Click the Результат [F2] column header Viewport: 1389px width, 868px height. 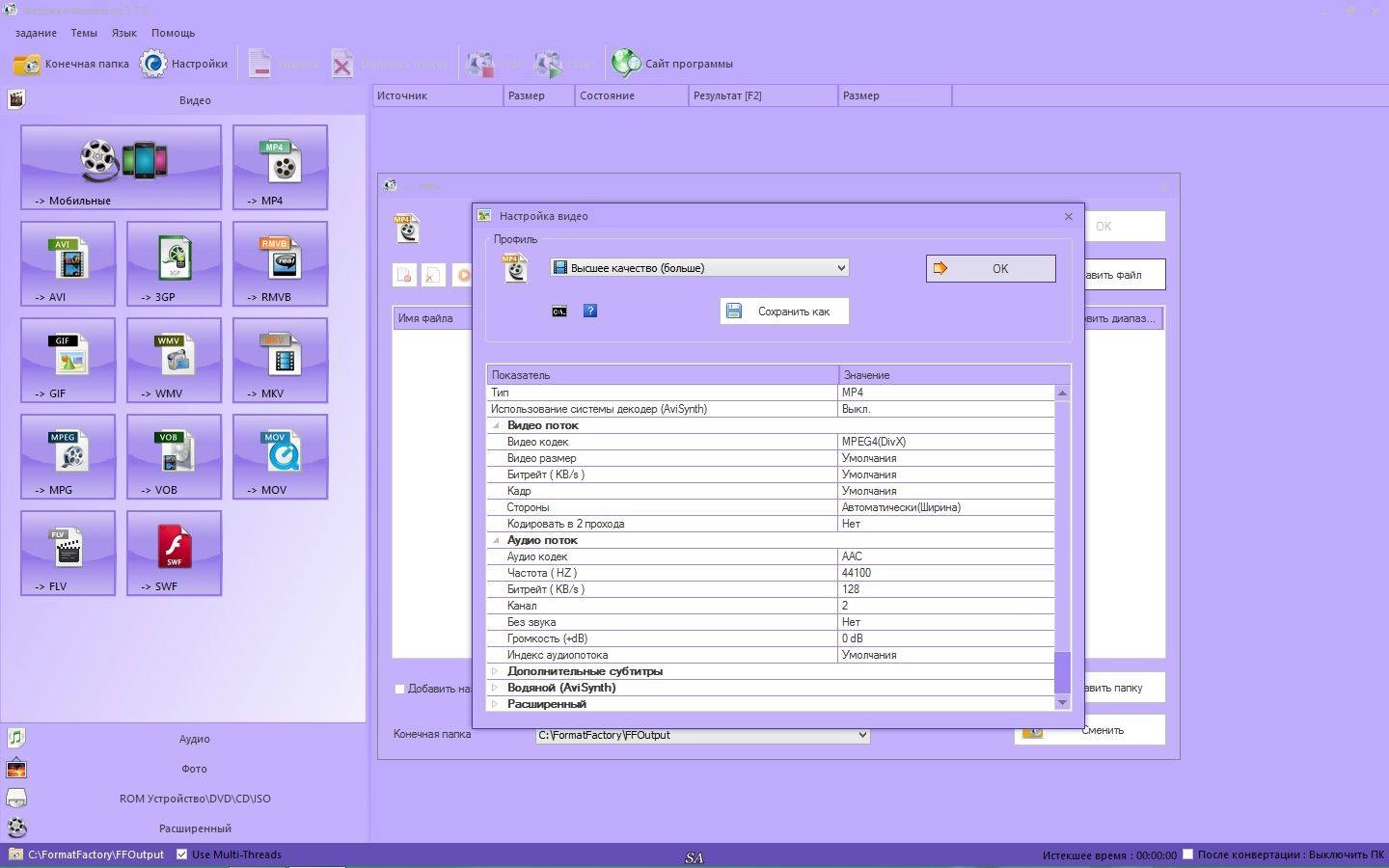click(763, 95)
